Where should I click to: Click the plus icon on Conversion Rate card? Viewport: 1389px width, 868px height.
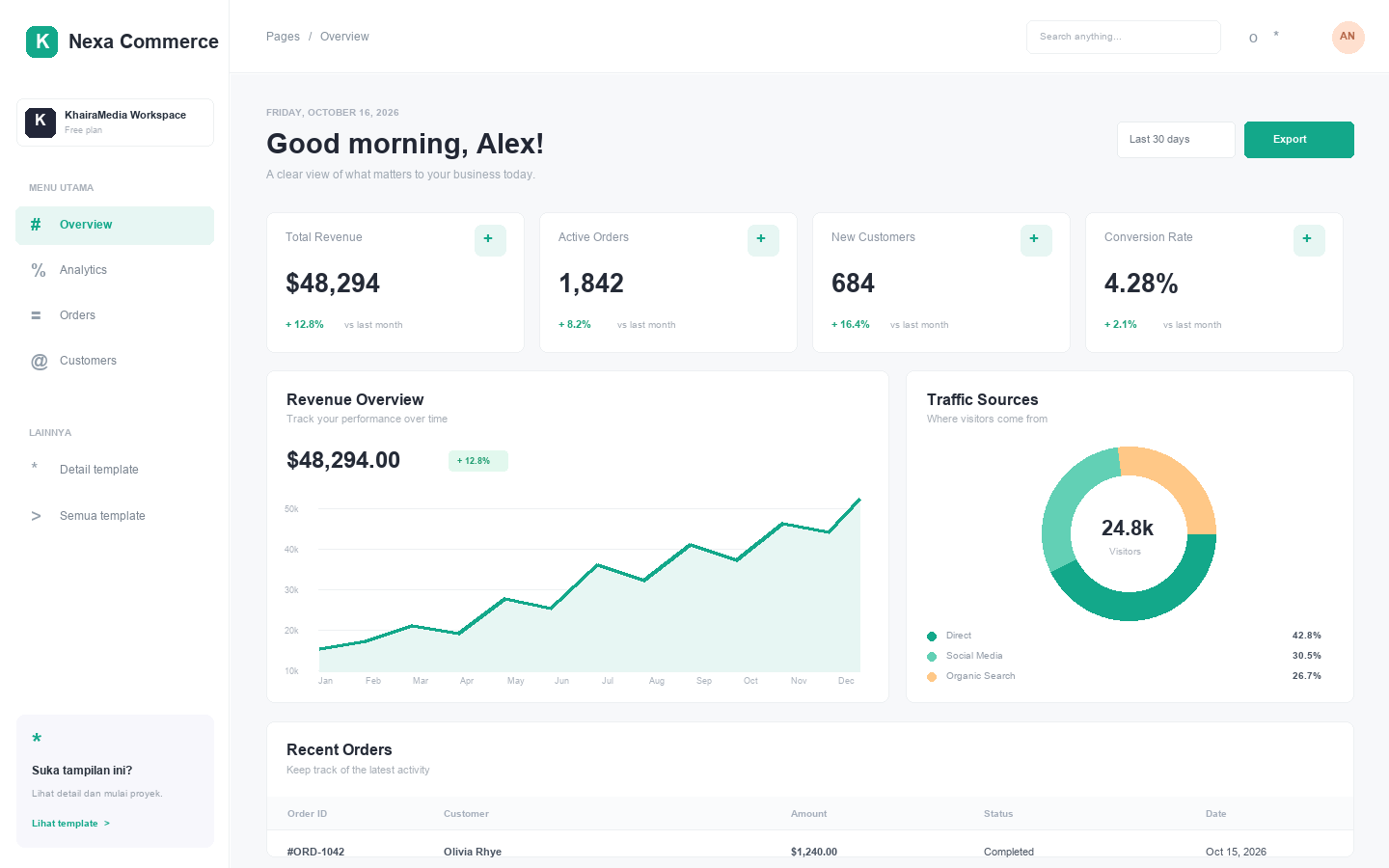1309,240
